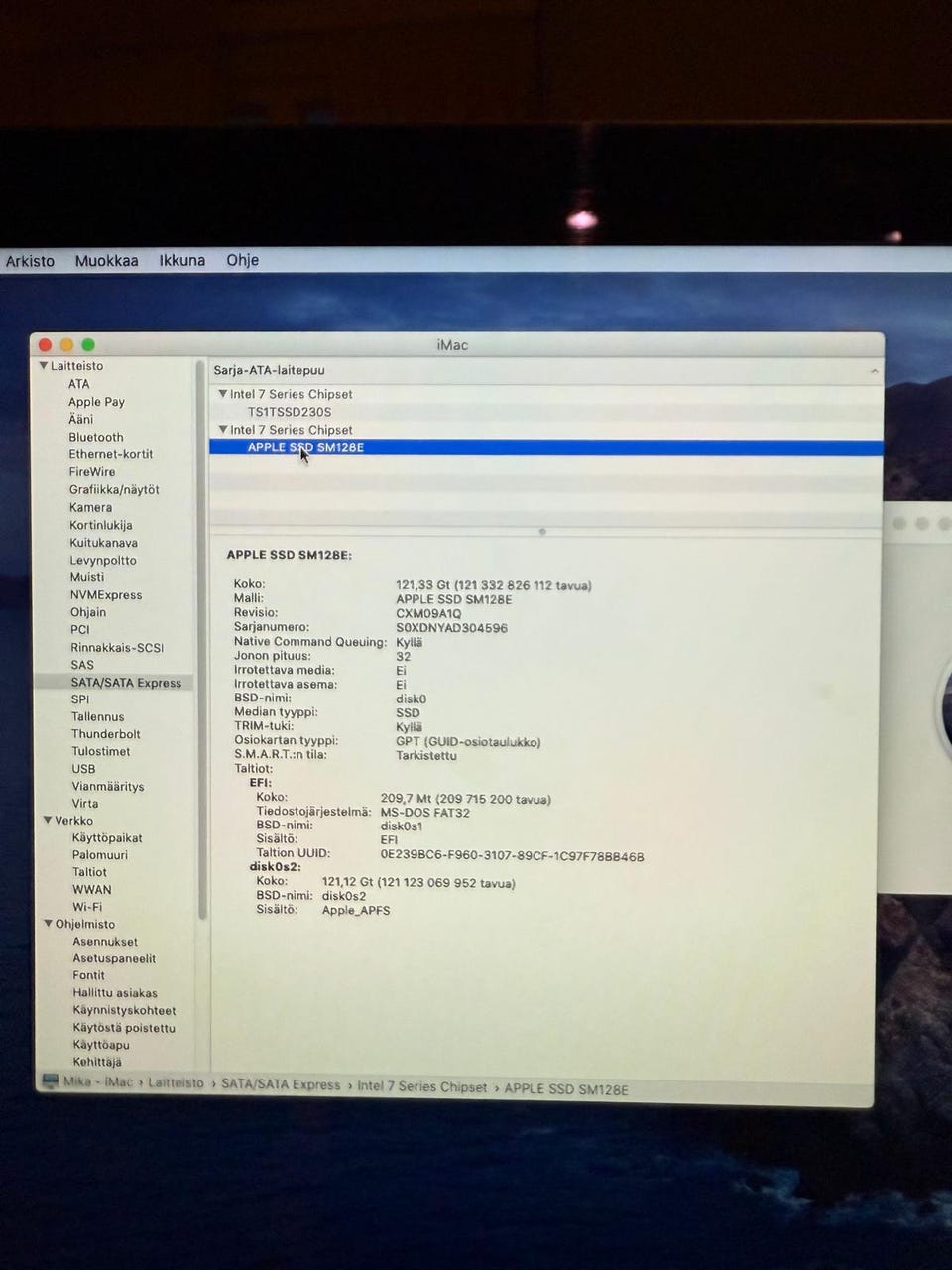Click the EFI volume UUID value
Viewport: 952px width, 1270px height.
(512, 856)
